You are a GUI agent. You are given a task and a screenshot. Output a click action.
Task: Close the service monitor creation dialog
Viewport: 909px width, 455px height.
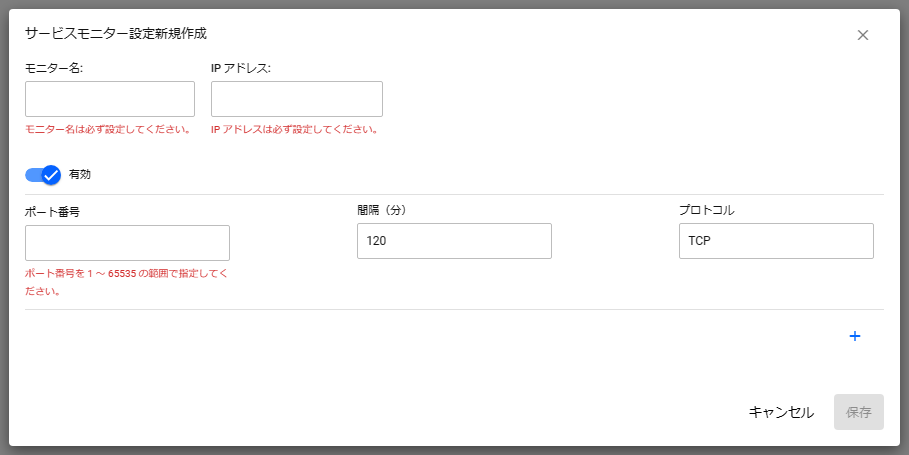point(863,35)
